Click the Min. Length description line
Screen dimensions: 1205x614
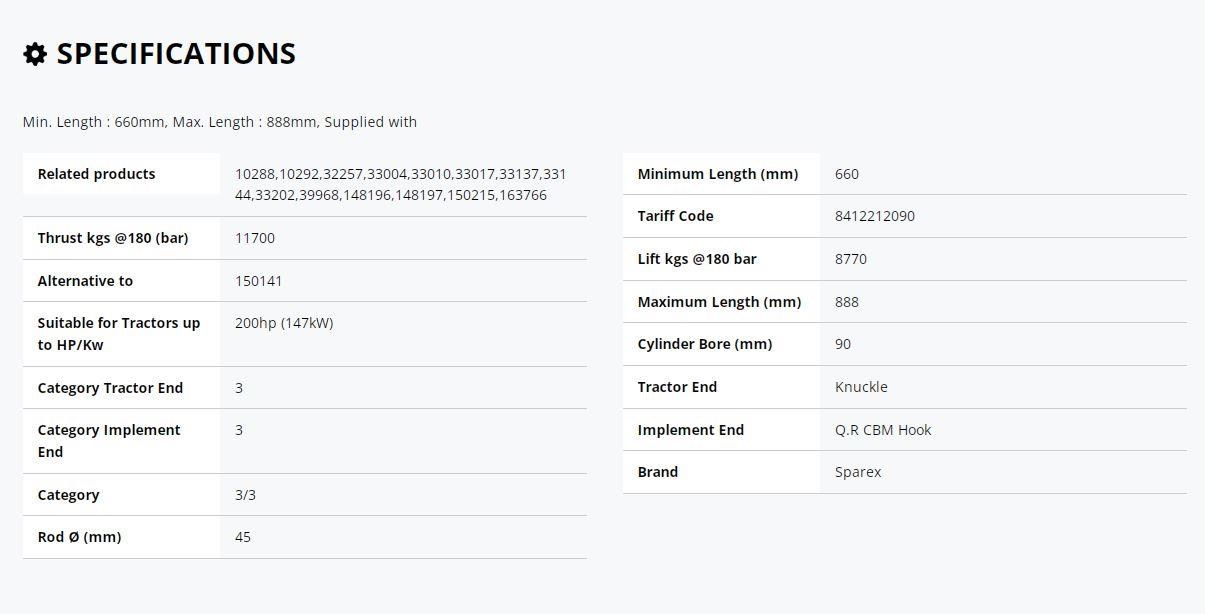tap(220, 122)
